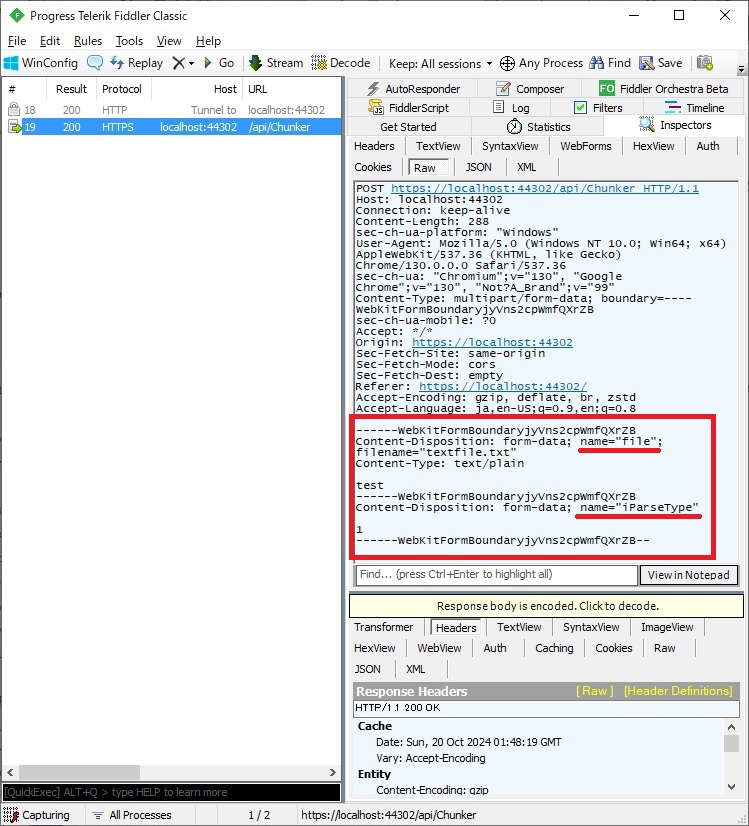Toggle the Decode button

pyautogui.click(x=341, y=63)
